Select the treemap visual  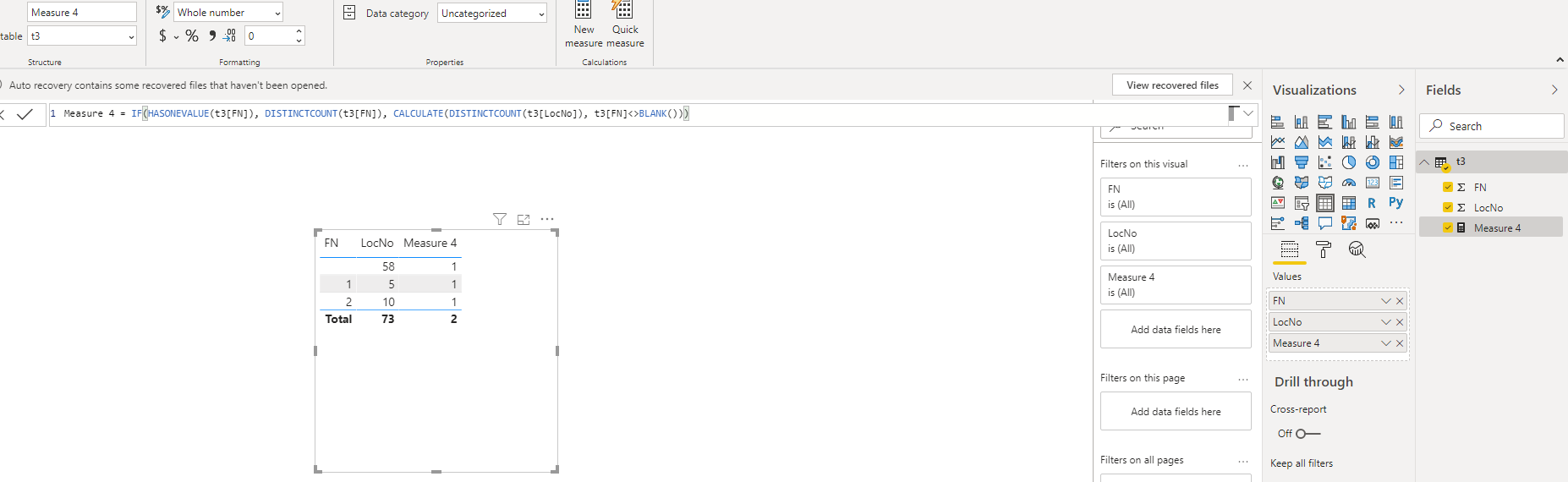(x=1396, y=162)
